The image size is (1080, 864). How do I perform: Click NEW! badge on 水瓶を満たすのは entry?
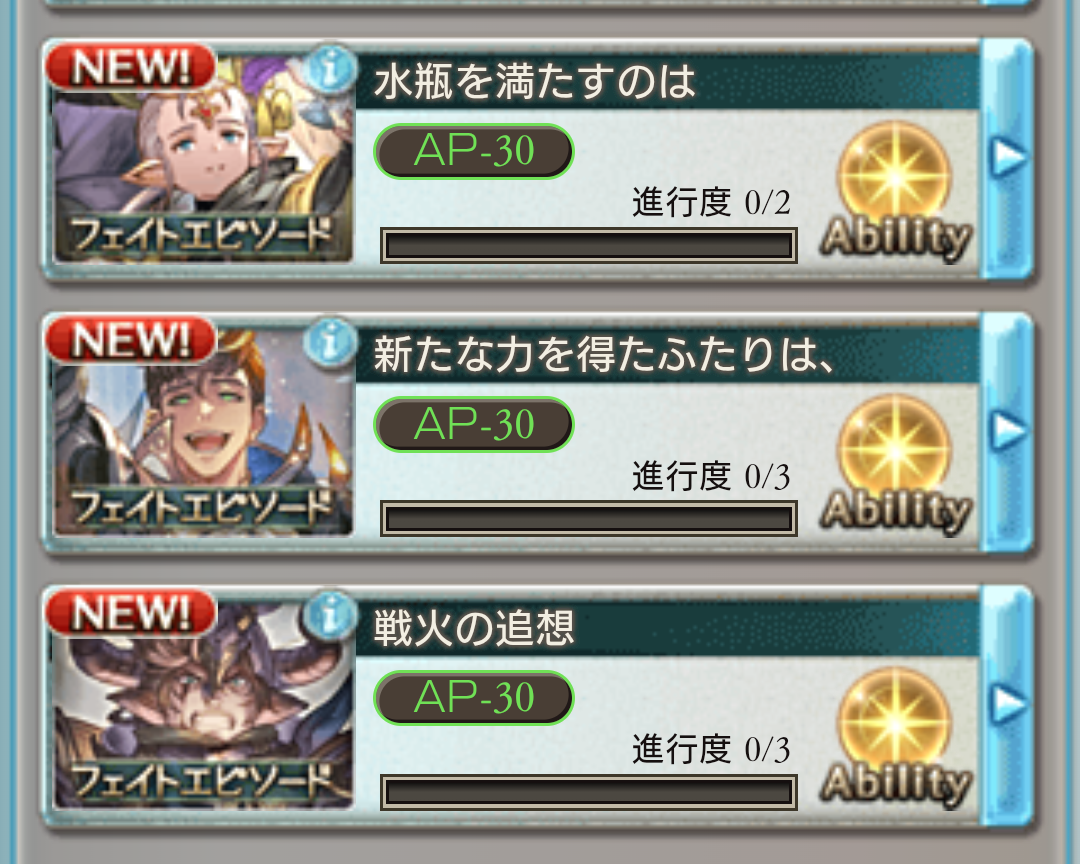(x=131, y=67)
